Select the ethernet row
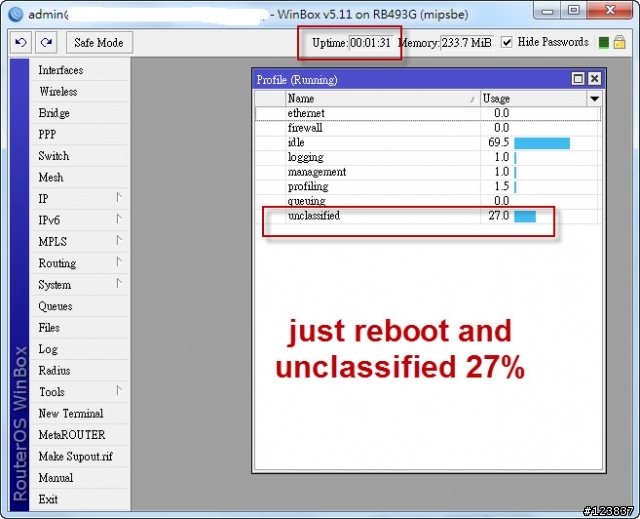The image size is (640, 519). [x=428, y=113]
